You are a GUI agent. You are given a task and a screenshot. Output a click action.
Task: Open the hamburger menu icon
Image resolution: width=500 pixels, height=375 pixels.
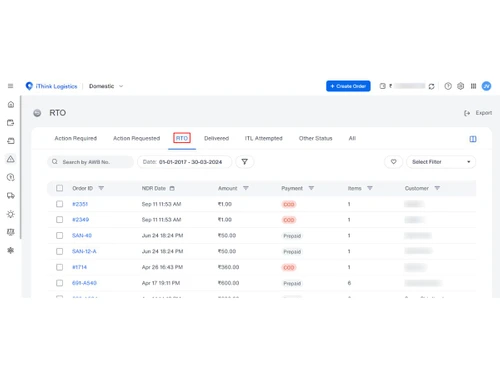[x=10, y=86]
